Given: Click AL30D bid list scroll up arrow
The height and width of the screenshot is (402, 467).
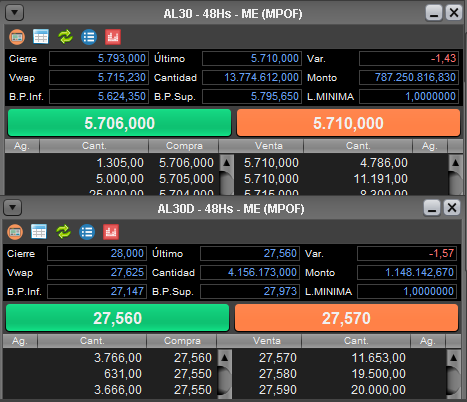Looking at the screenshot, I should (x=225, y=358).
